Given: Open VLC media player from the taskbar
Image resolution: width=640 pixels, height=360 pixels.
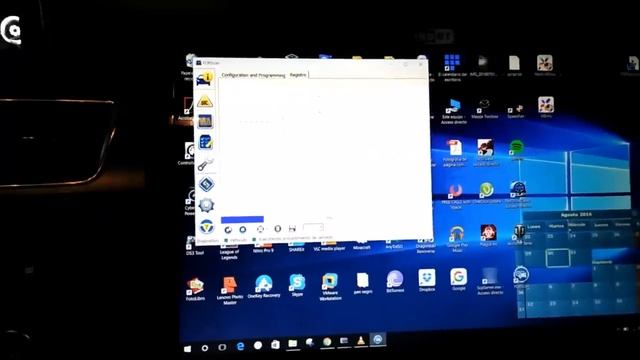Looking at the screenshot, I should click(x=360, y=340).
